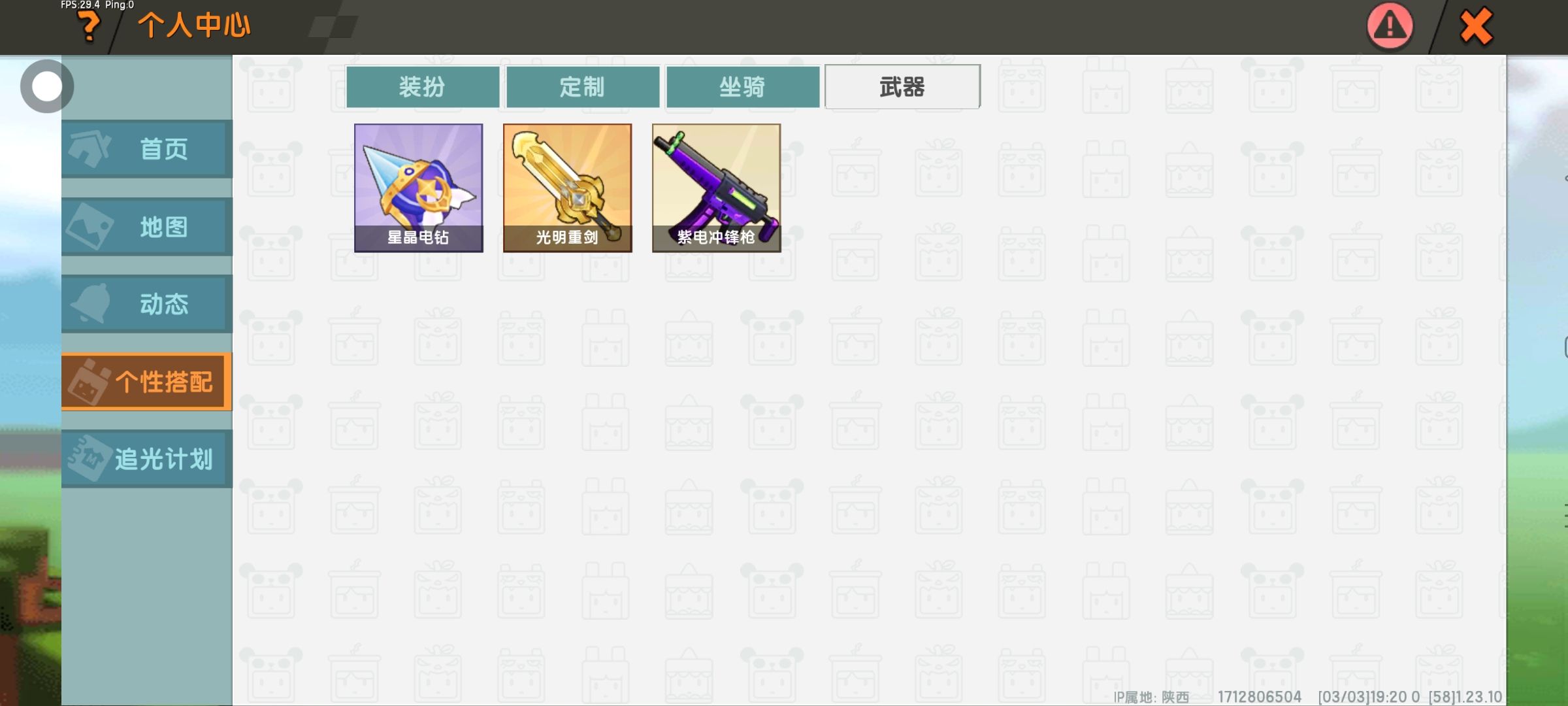Switch to the 装扮 tab
Viewport: 1568px width, 706px height.
tap(423, 87)
